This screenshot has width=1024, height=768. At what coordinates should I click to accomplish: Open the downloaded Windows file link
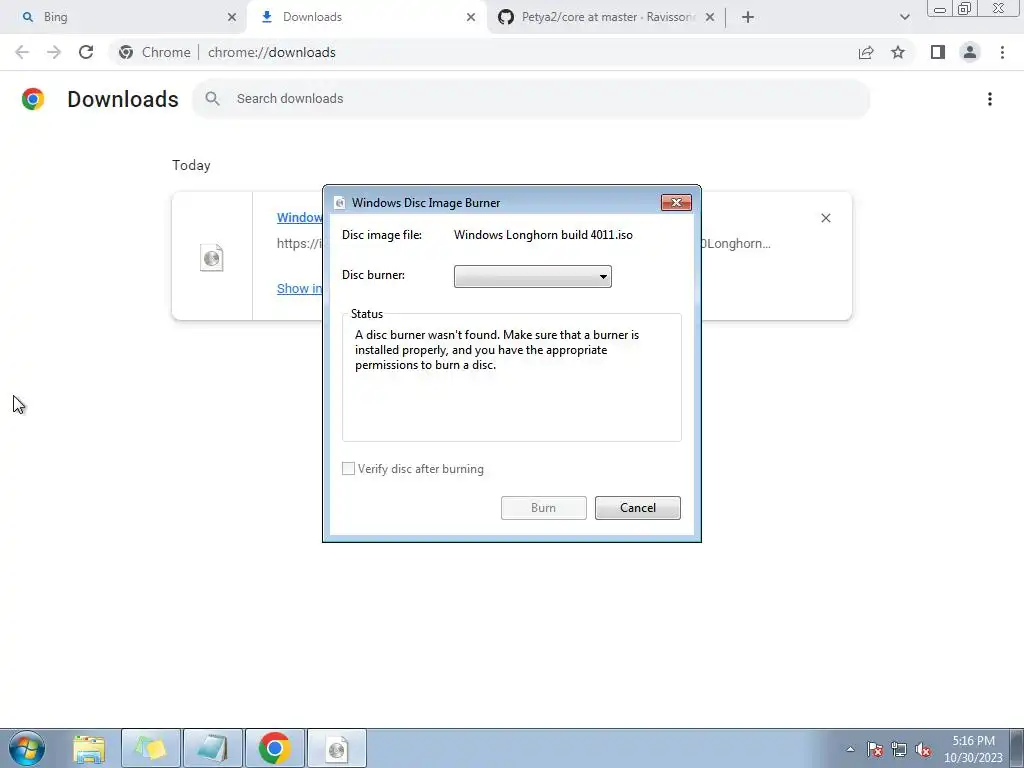pyautogui.click(x=299, y=217)
